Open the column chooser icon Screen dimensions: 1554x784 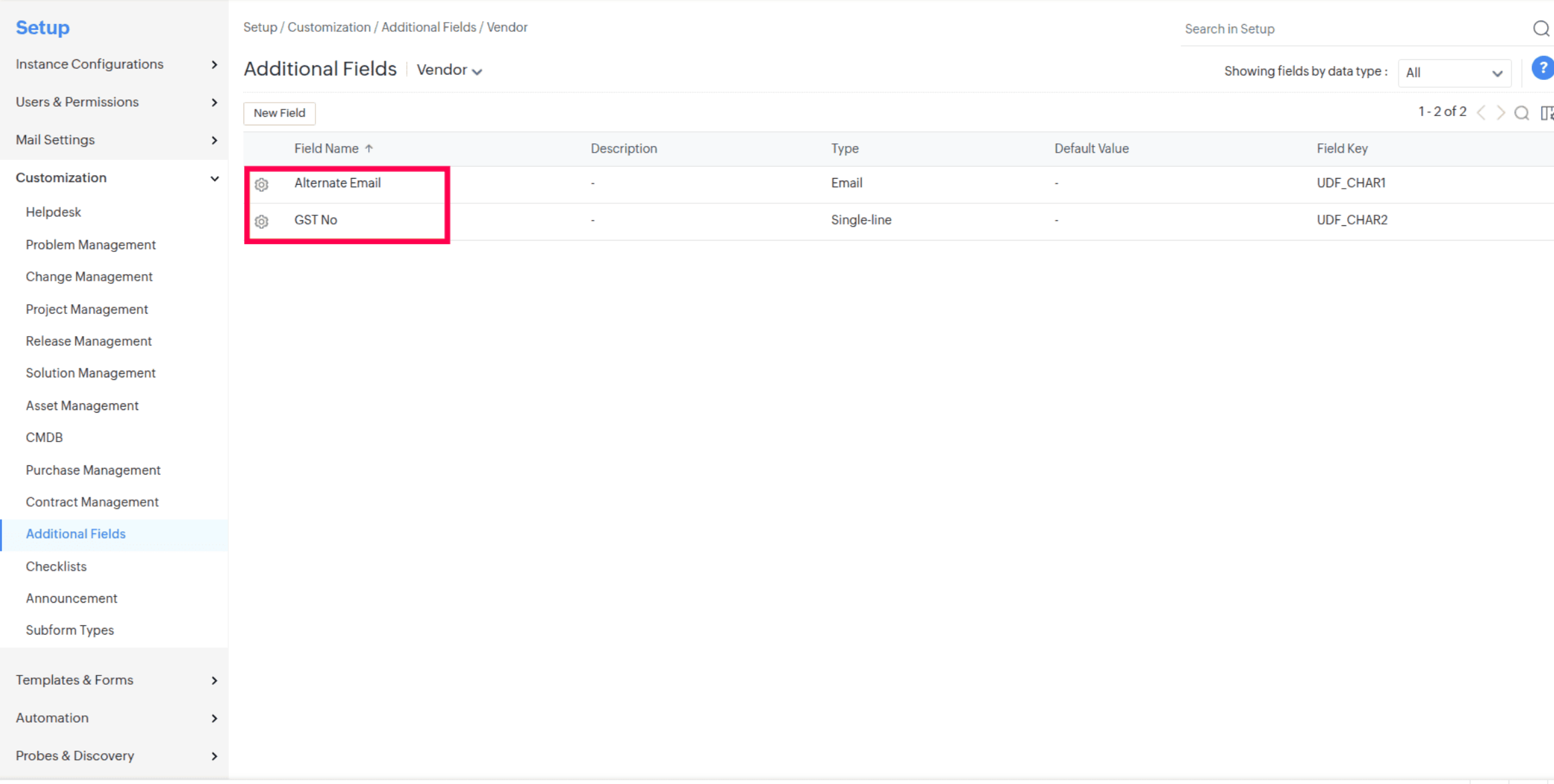(x=1547, y=113)
